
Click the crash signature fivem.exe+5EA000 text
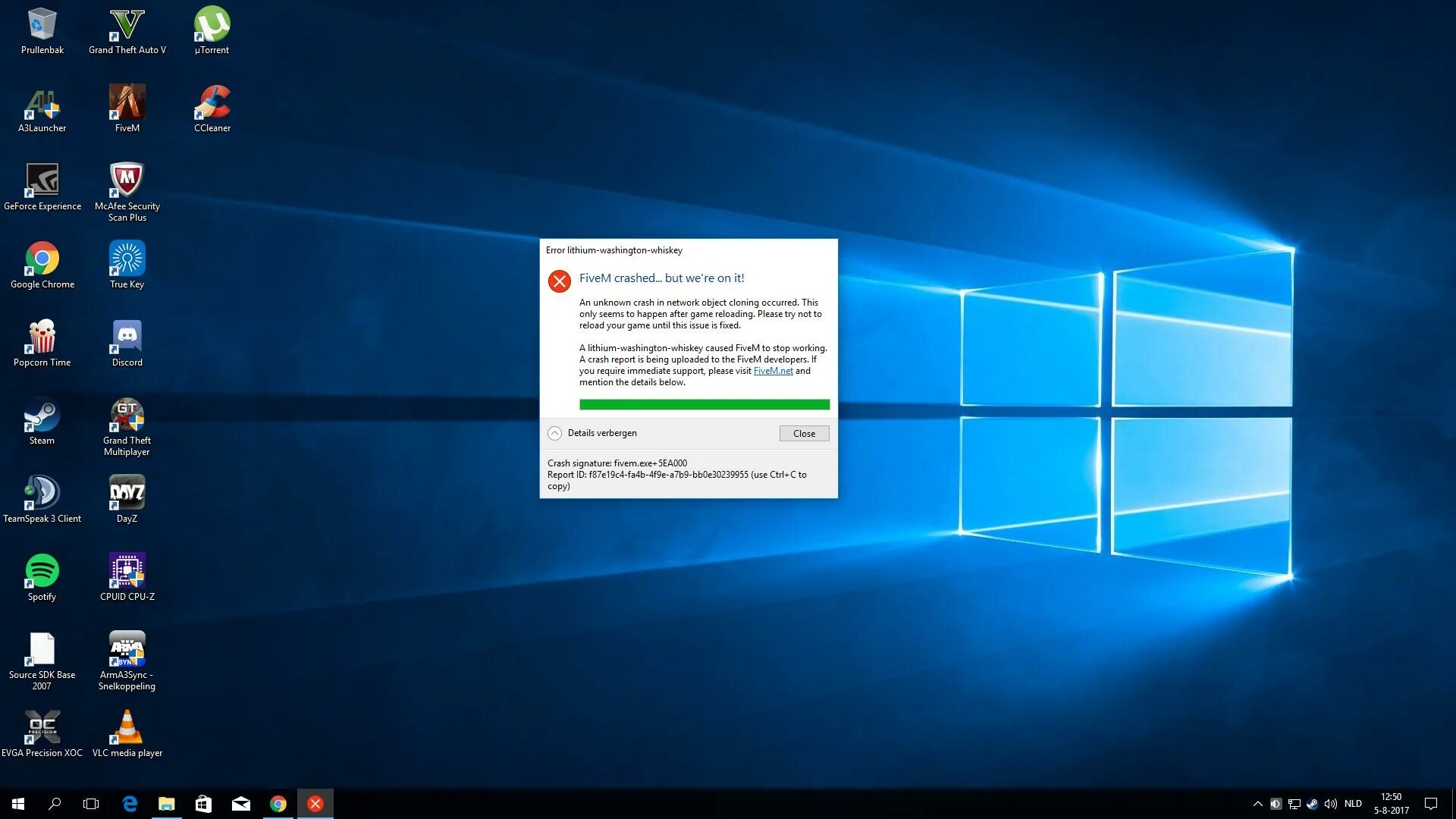617,463
